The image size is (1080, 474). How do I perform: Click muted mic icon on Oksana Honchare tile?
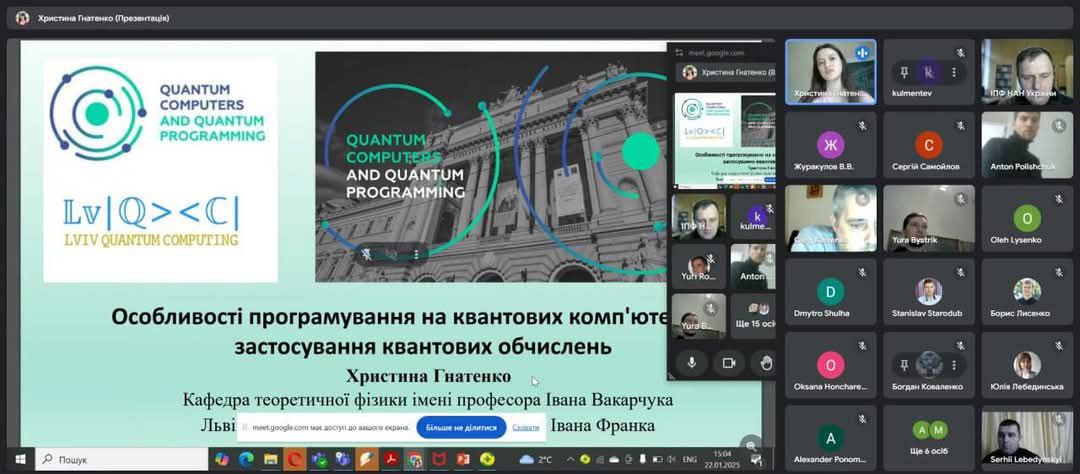pos(862,345)
